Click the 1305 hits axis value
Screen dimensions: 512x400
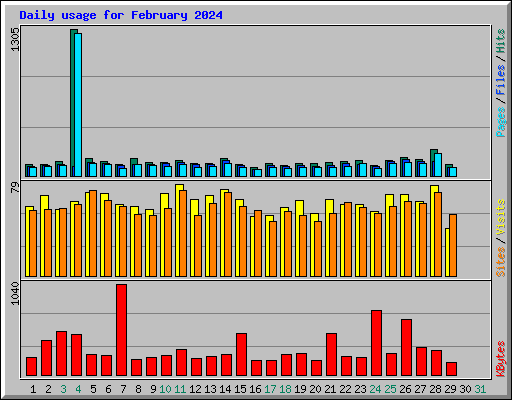tap(15, 39)
